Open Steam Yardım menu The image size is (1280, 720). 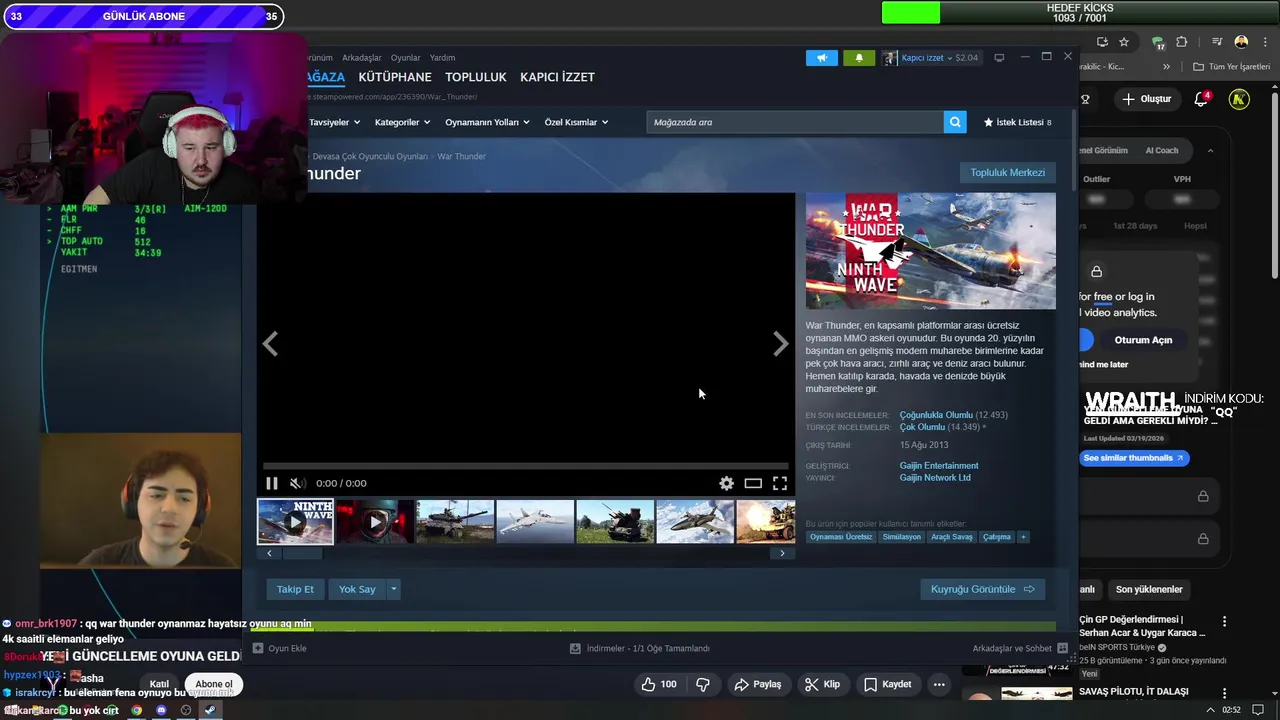point(442,58)
